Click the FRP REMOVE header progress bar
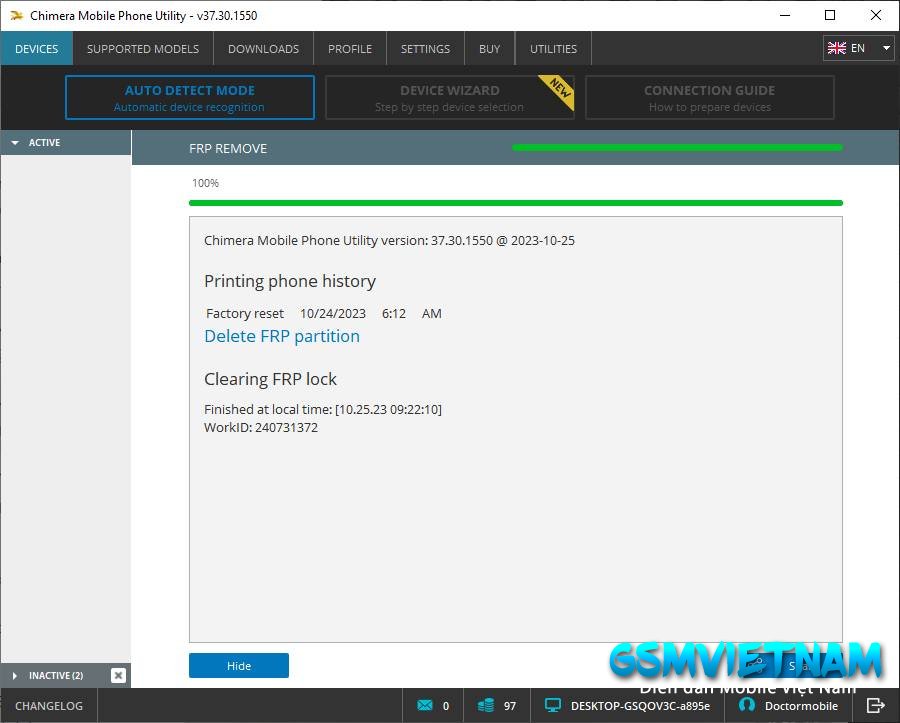Viewport: 900px width, 723px height. [677, 147]
